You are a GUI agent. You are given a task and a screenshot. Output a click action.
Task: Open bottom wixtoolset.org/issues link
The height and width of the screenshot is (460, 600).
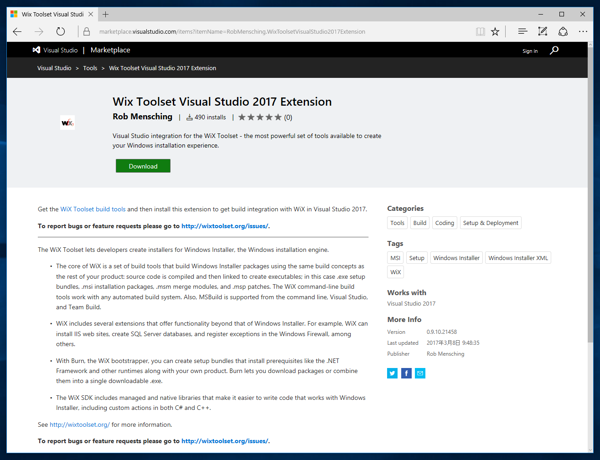tap(225, 441)
